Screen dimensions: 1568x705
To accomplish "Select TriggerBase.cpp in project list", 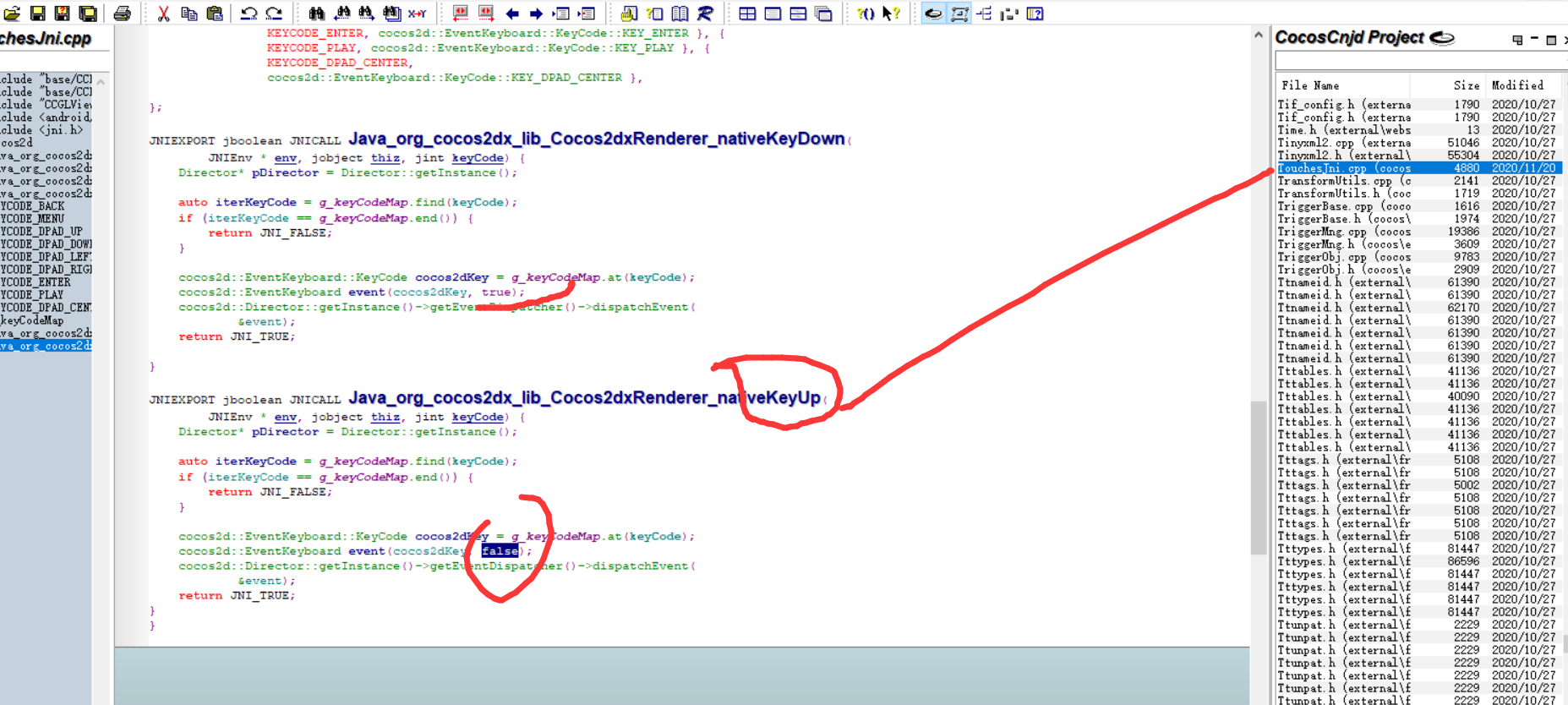I will 1418,206.
